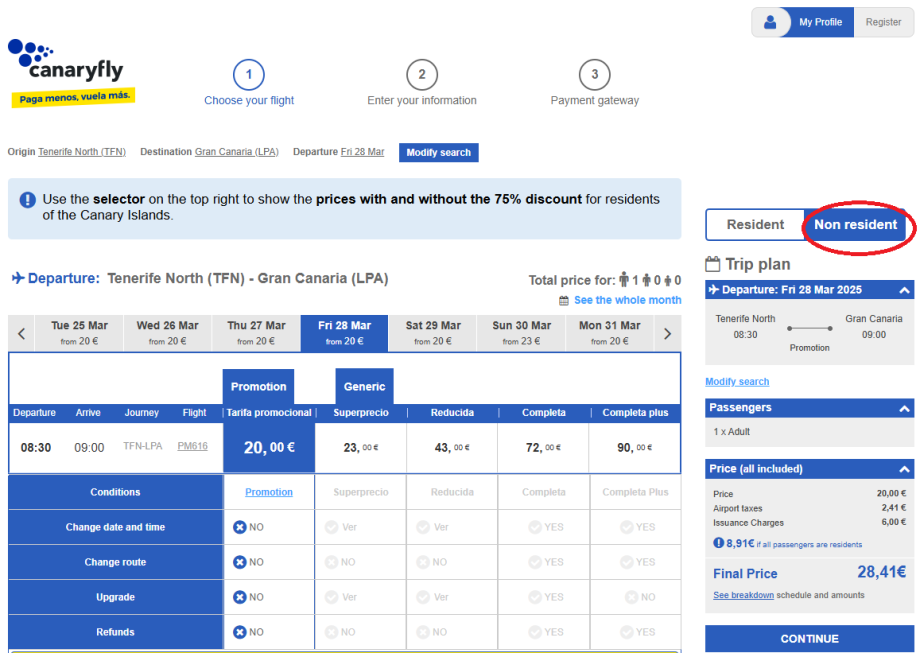
Task: Click the user profile avatar icon
Action: pyautogui.click(x=770, y=22)
